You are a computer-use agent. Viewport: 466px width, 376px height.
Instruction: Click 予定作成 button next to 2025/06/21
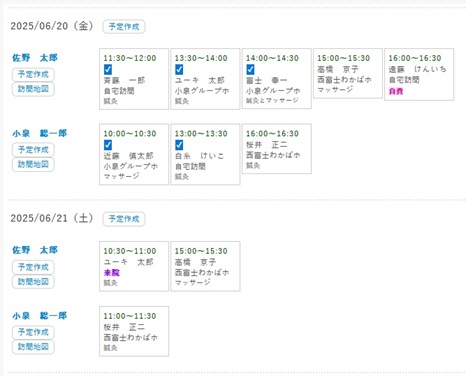124,219
